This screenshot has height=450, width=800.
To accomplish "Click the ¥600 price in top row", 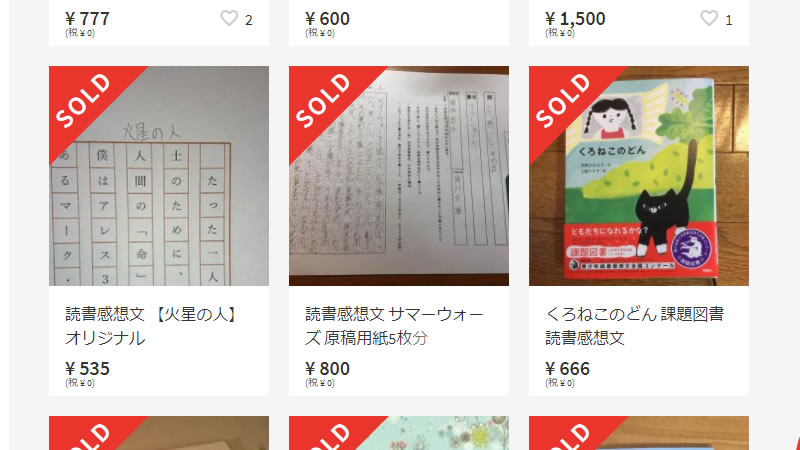I will pyautogui.click(x=327, y=18).
